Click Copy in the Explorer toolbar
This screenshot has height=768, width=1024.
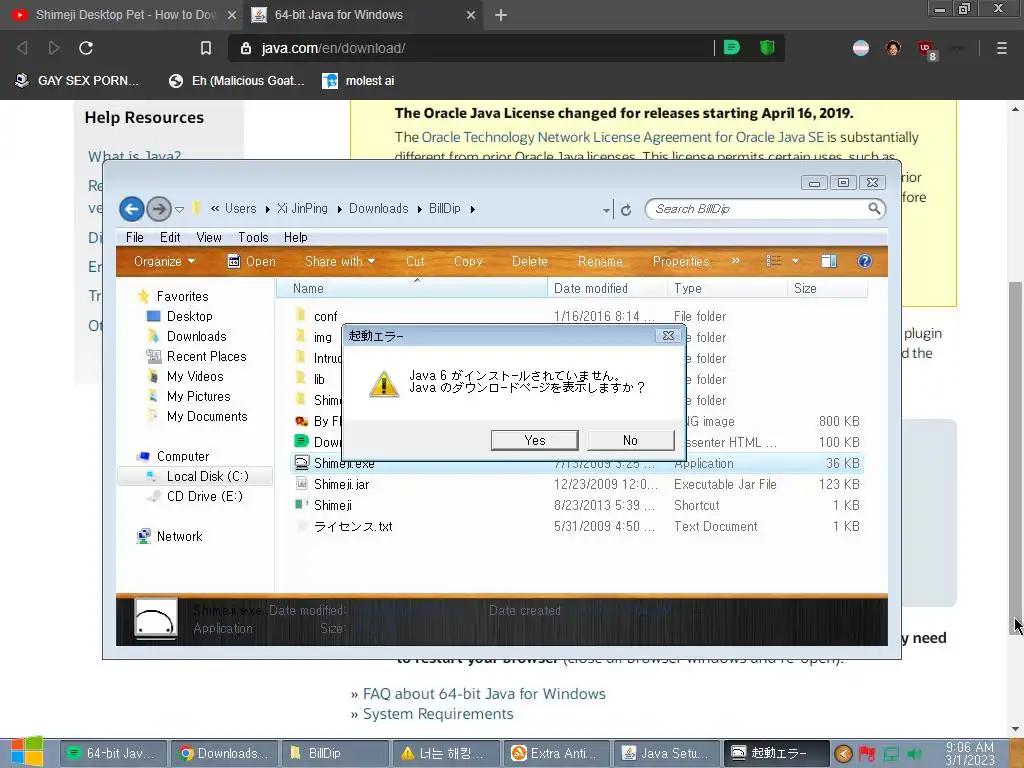point(468,261)
